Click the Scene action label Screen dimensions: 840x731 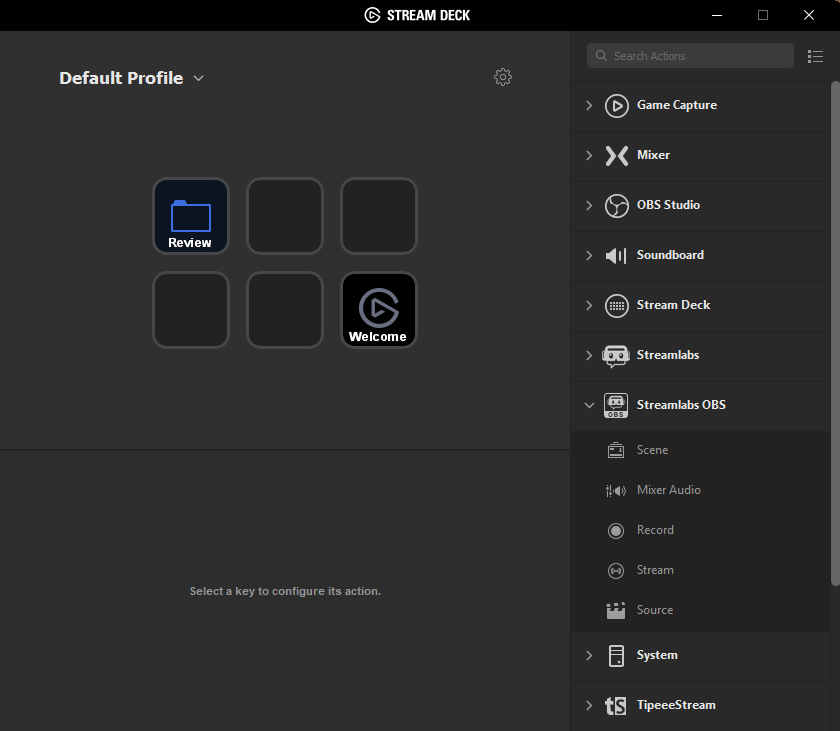(x=652, y=450)
